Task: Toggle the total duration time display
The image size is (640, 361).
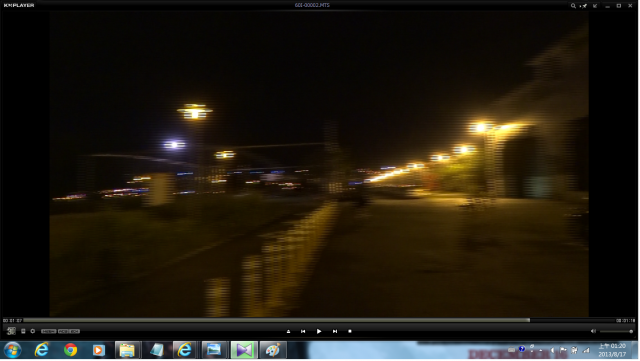Action: click(626, 321)
